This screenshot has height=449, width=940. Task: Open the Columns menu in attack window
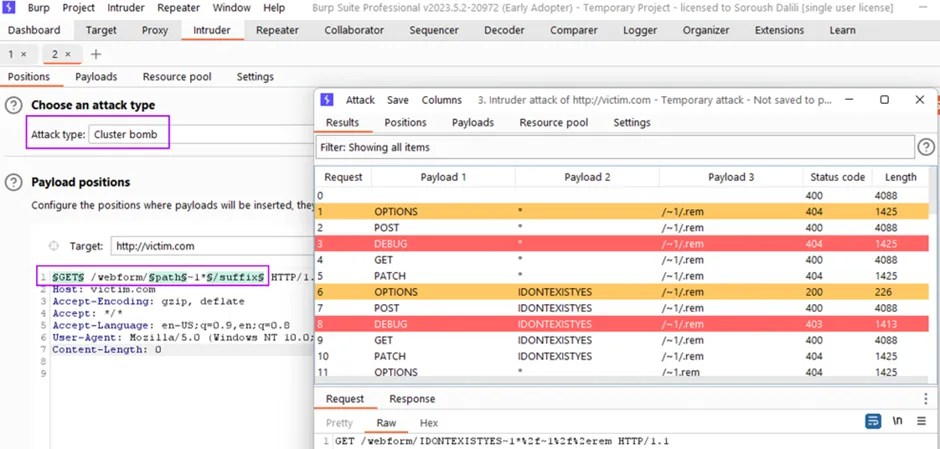click(x=441, y=100)
